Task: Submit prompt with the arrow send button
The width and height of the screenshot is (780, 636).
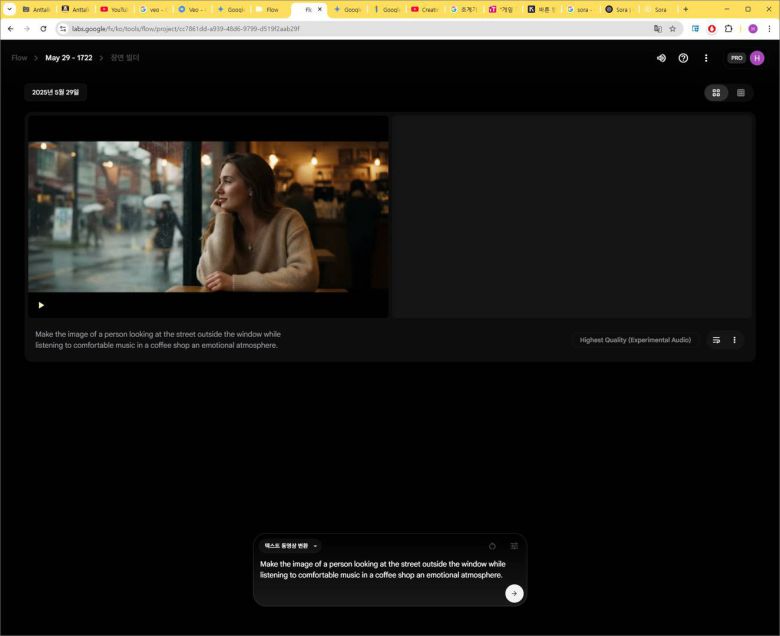Action: tap(514, 593)
